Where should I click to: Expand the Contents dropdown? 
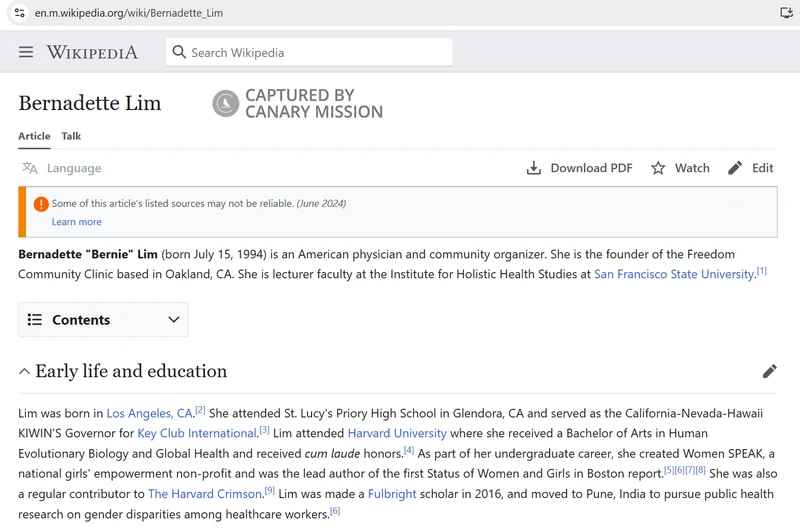click(104, 319)
